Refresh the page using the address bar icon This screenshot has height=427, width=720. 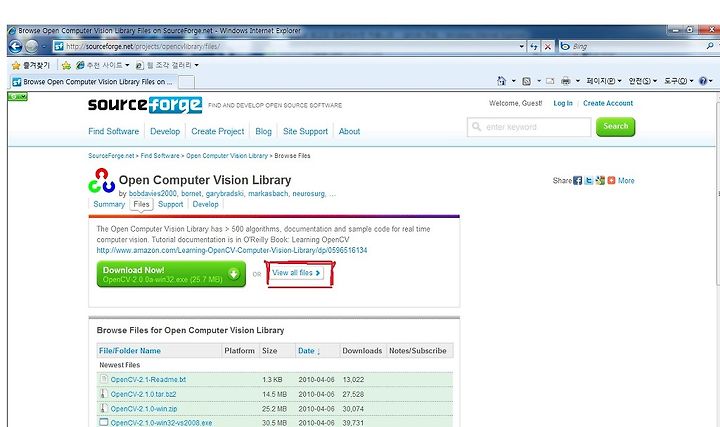[x=534, y=46]
